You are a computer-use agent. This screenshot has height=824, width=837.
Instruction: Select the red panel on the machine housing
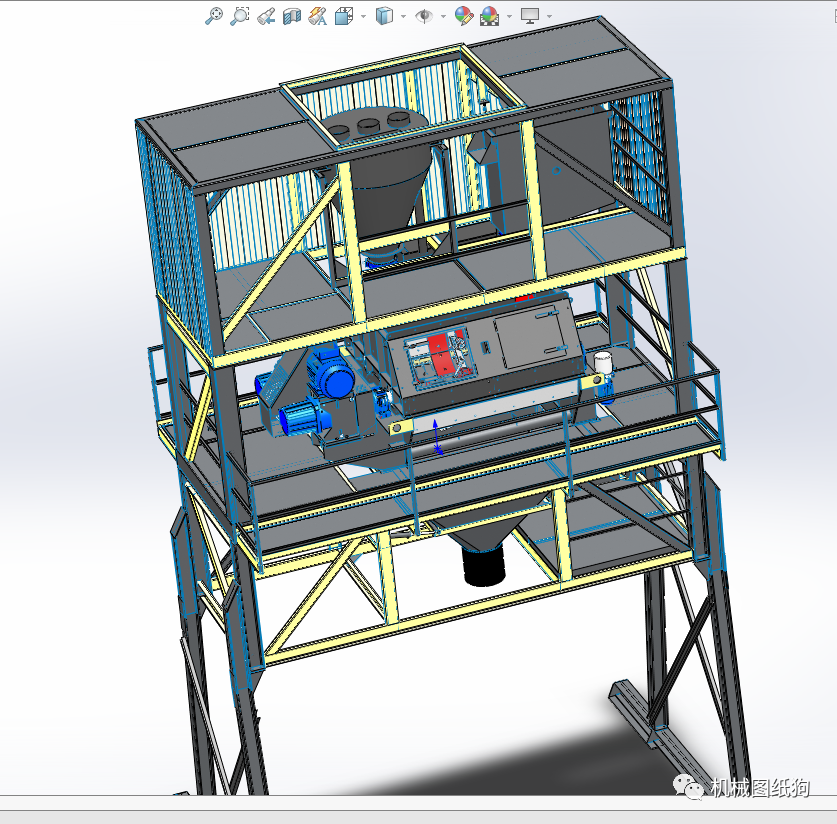click(440, 355)
